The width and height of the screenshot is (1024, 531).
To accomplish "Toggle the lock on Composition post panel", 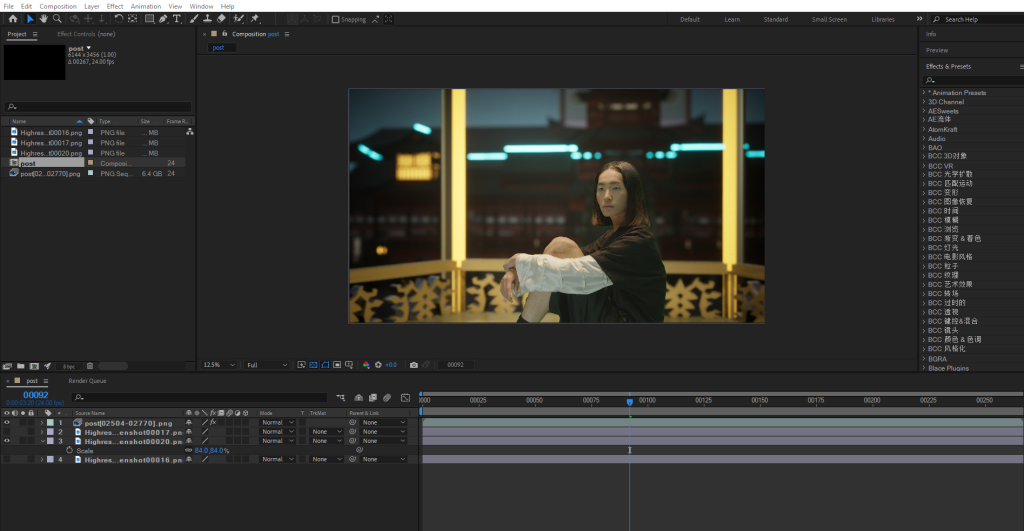I will 224,34.
